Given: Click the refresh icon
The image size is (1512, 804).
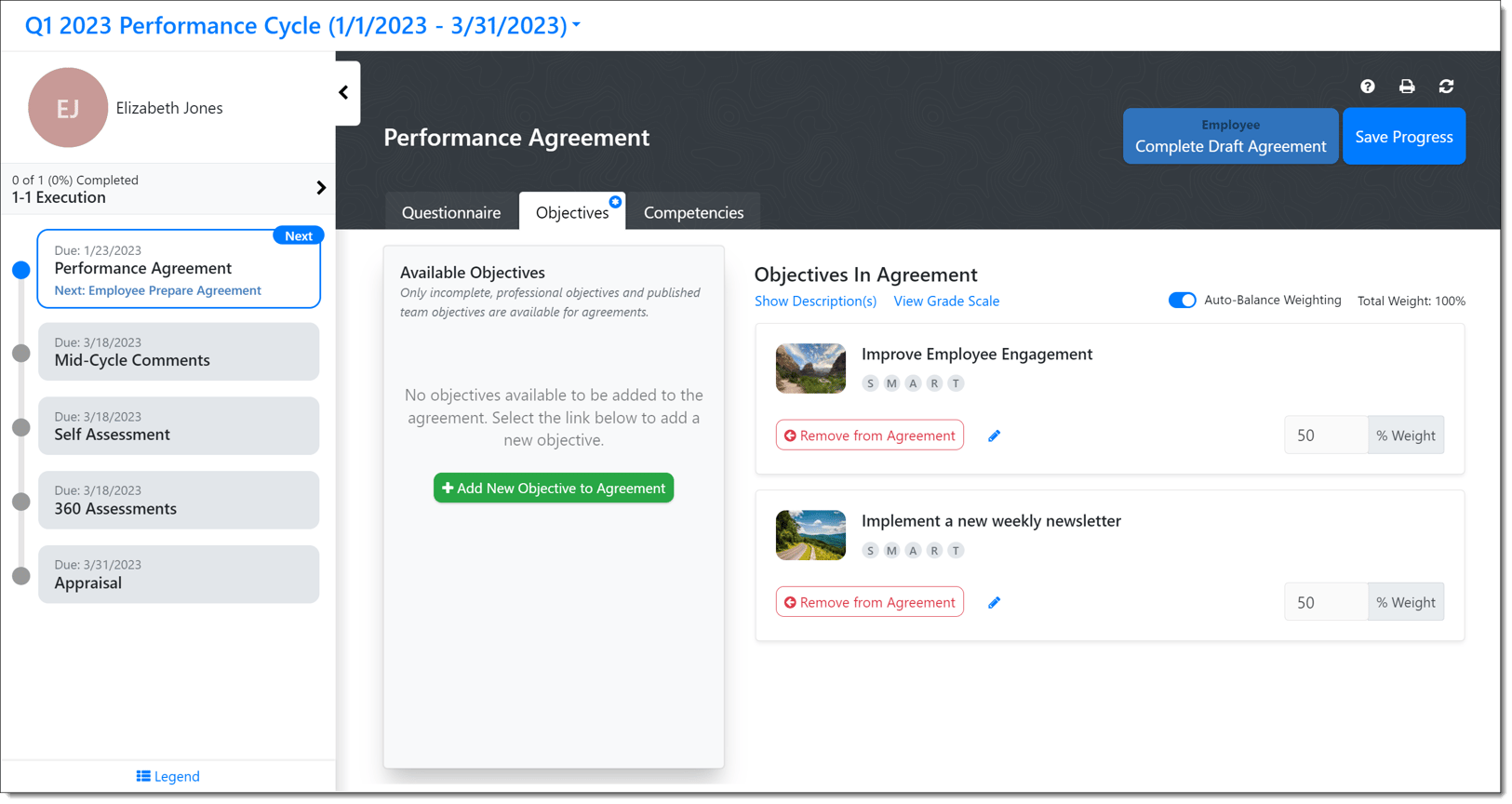Looking at the screenshot, I should (x=1446, y=87).
